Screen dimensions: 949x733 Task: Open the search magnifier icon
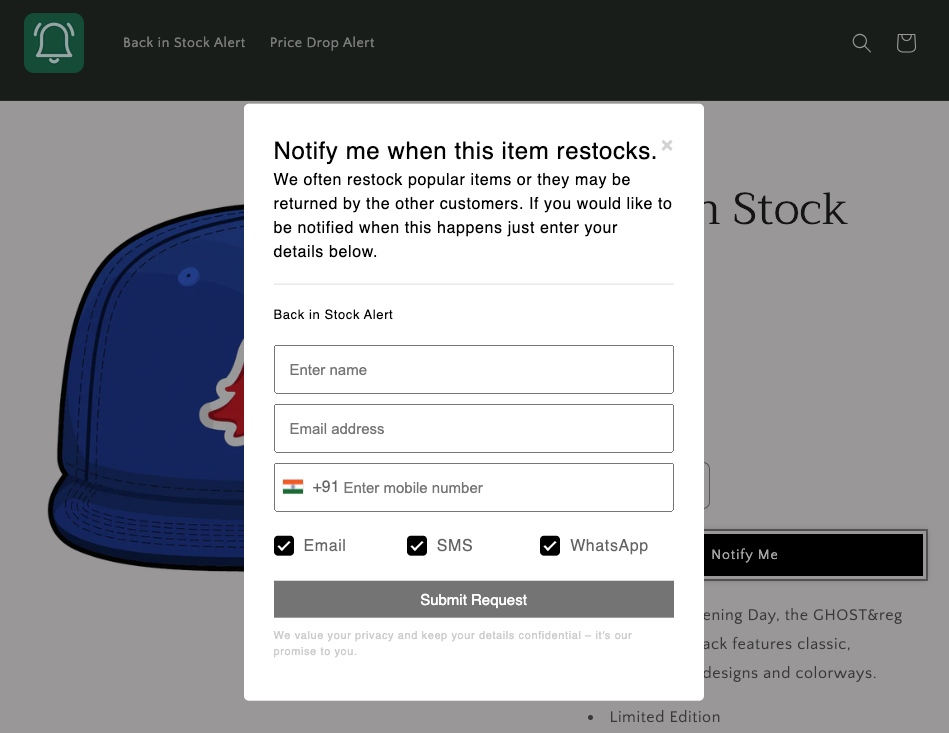coord(861,43)
